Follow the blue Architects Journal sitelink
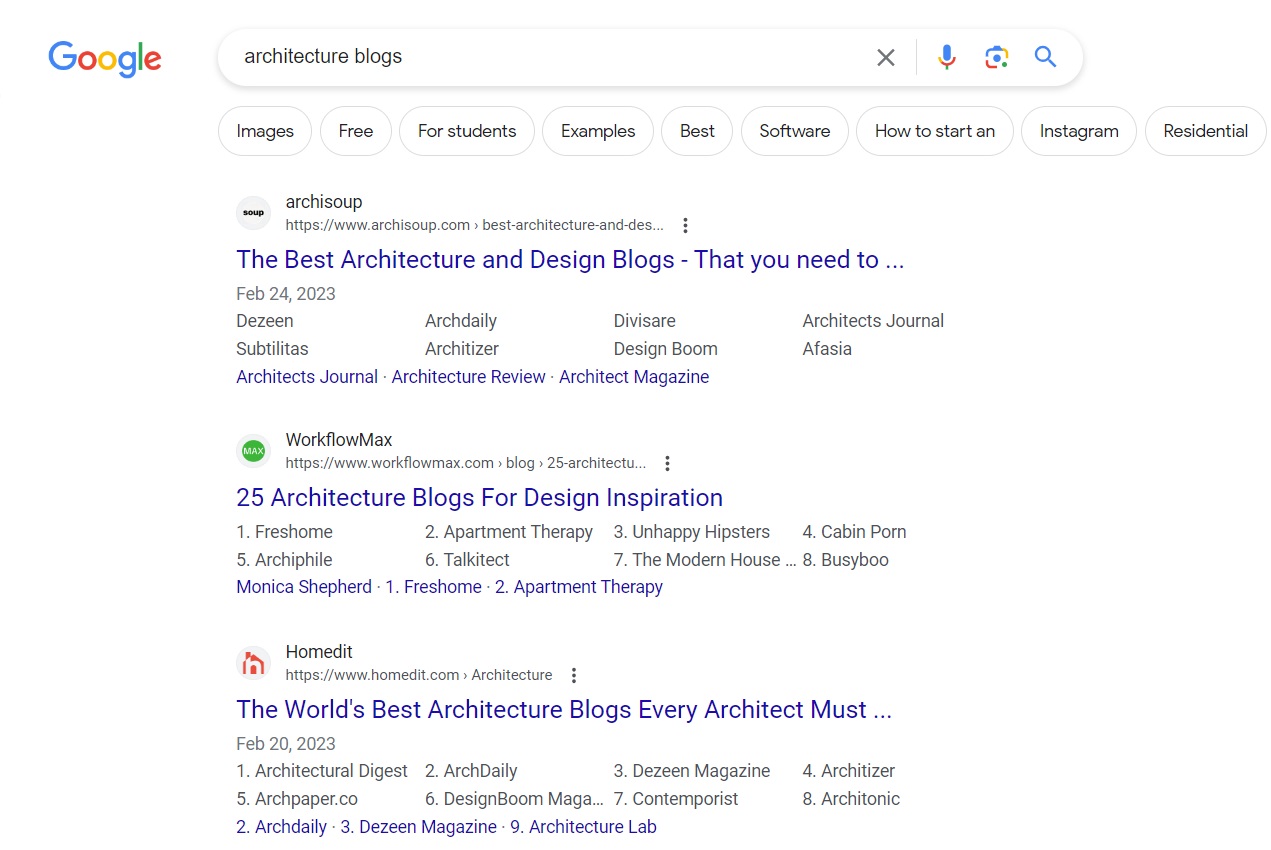The image size is (1271, 850). (307, 377)
